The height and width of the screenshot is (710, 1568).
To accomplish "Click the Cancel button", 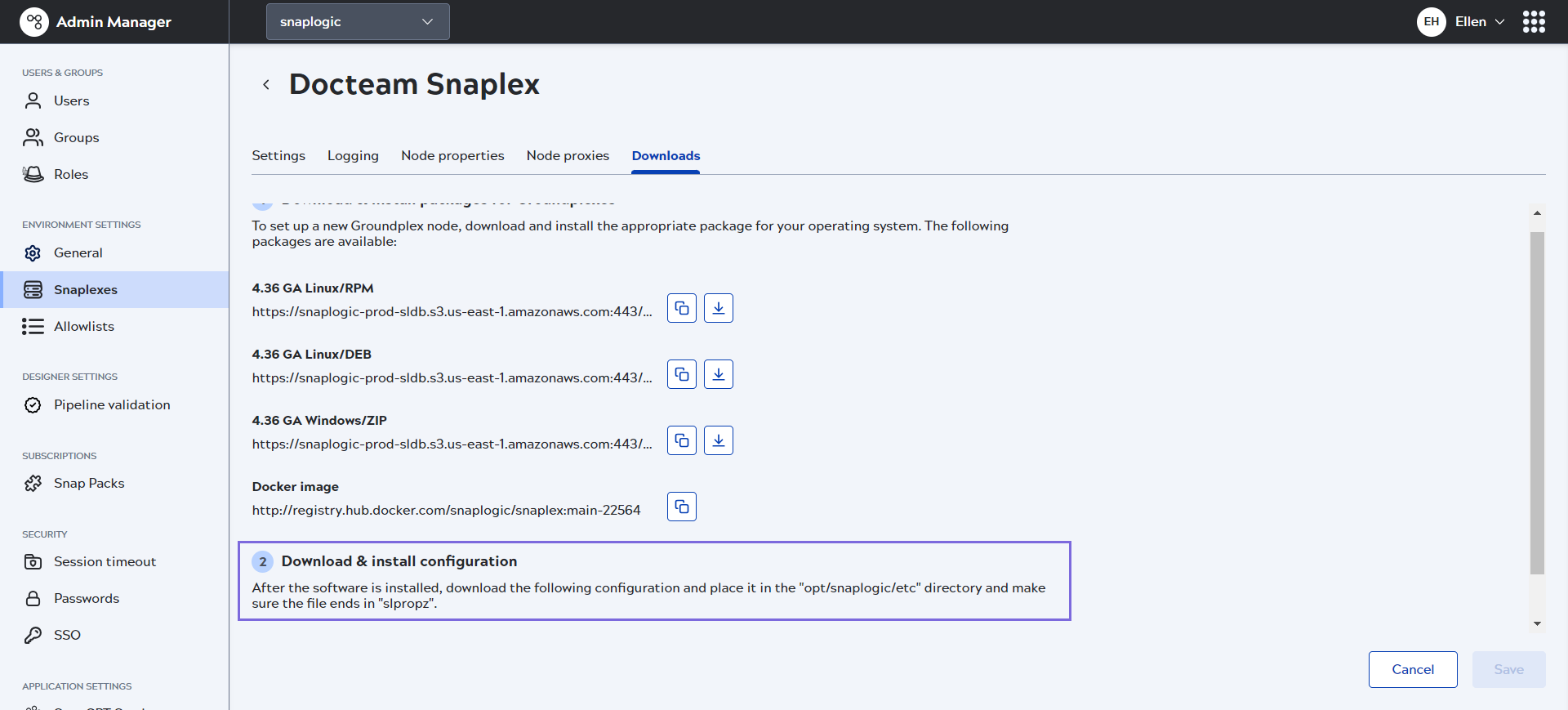I will click(x=1412, y=669).
